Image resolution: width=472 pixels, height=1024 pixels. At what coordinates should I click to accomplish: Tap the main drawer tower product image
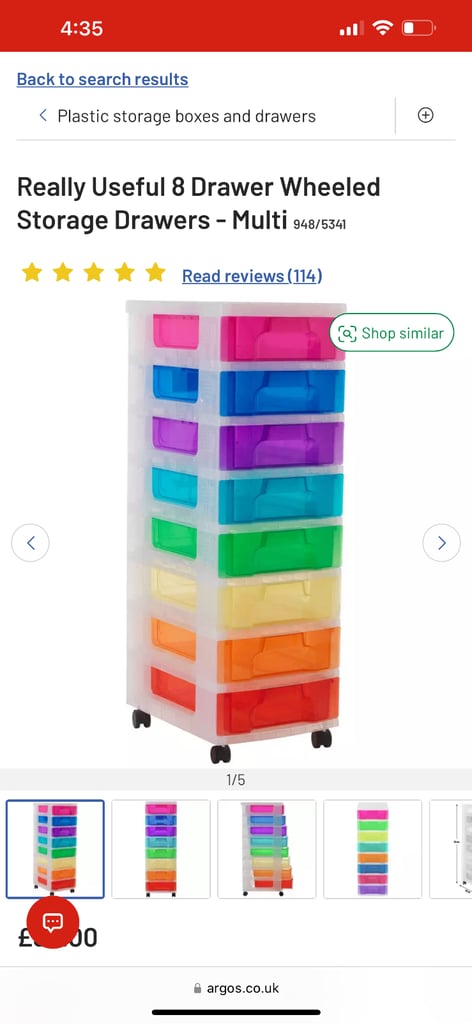point(236,532)
